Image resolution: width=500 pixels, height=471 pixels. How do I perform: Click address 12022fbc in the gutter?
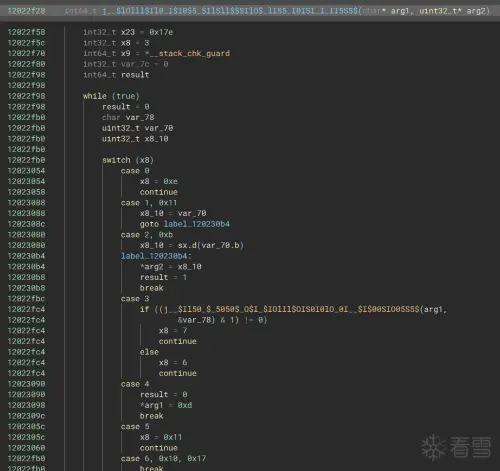pos(26,299)
